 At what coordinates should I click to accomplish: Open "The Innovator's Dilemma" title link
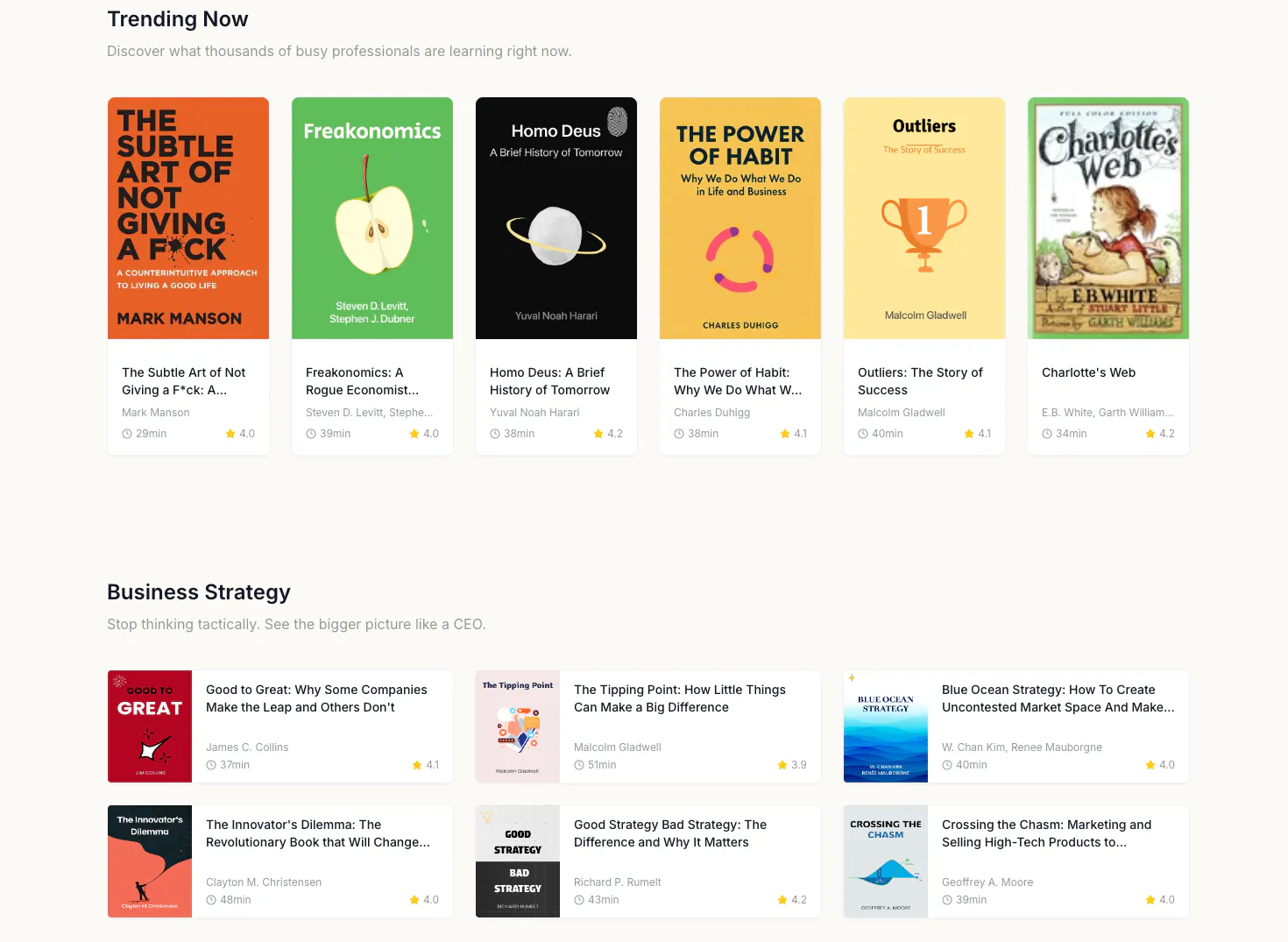[x=318, y=833]
